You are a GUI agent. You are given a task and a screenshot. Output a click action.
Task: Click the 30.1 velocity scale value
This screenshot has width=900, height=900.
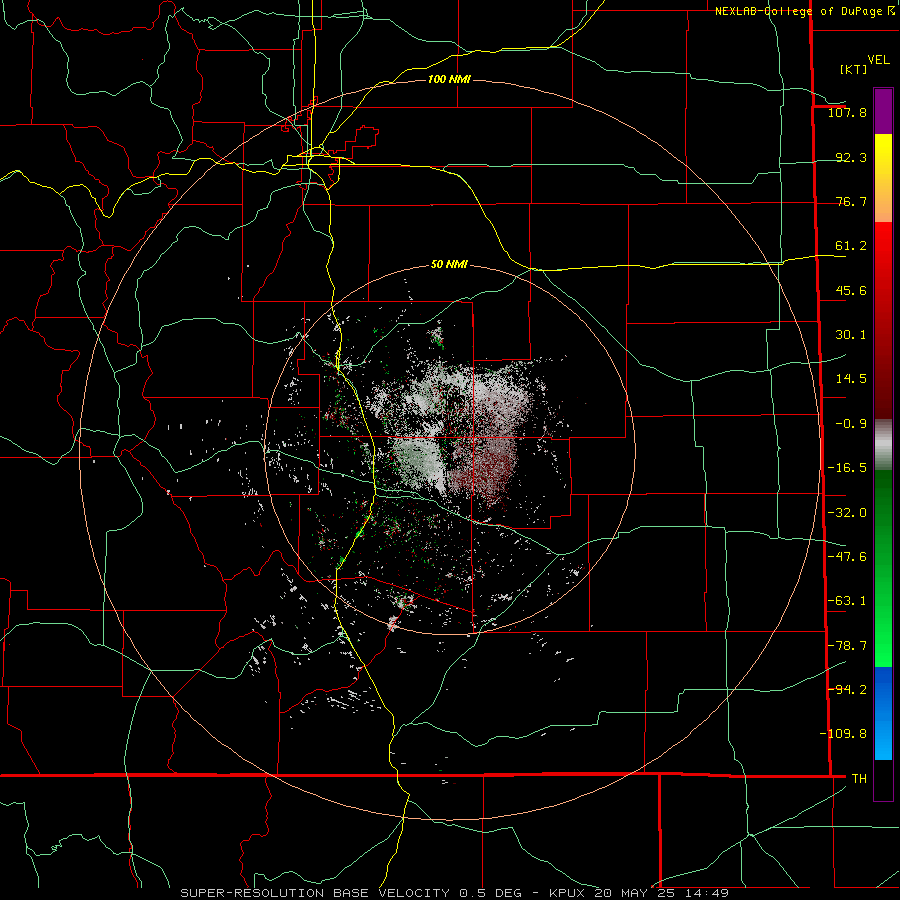pyautogui.click(x=851, y=335)
